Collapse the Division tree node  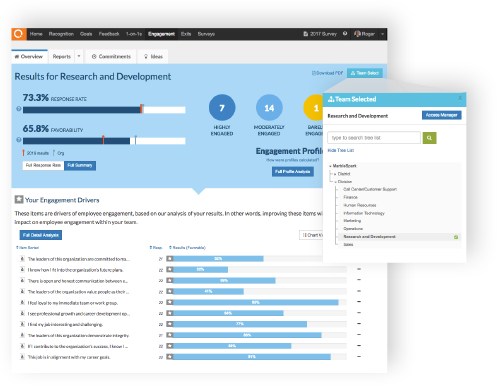(335, 182)
